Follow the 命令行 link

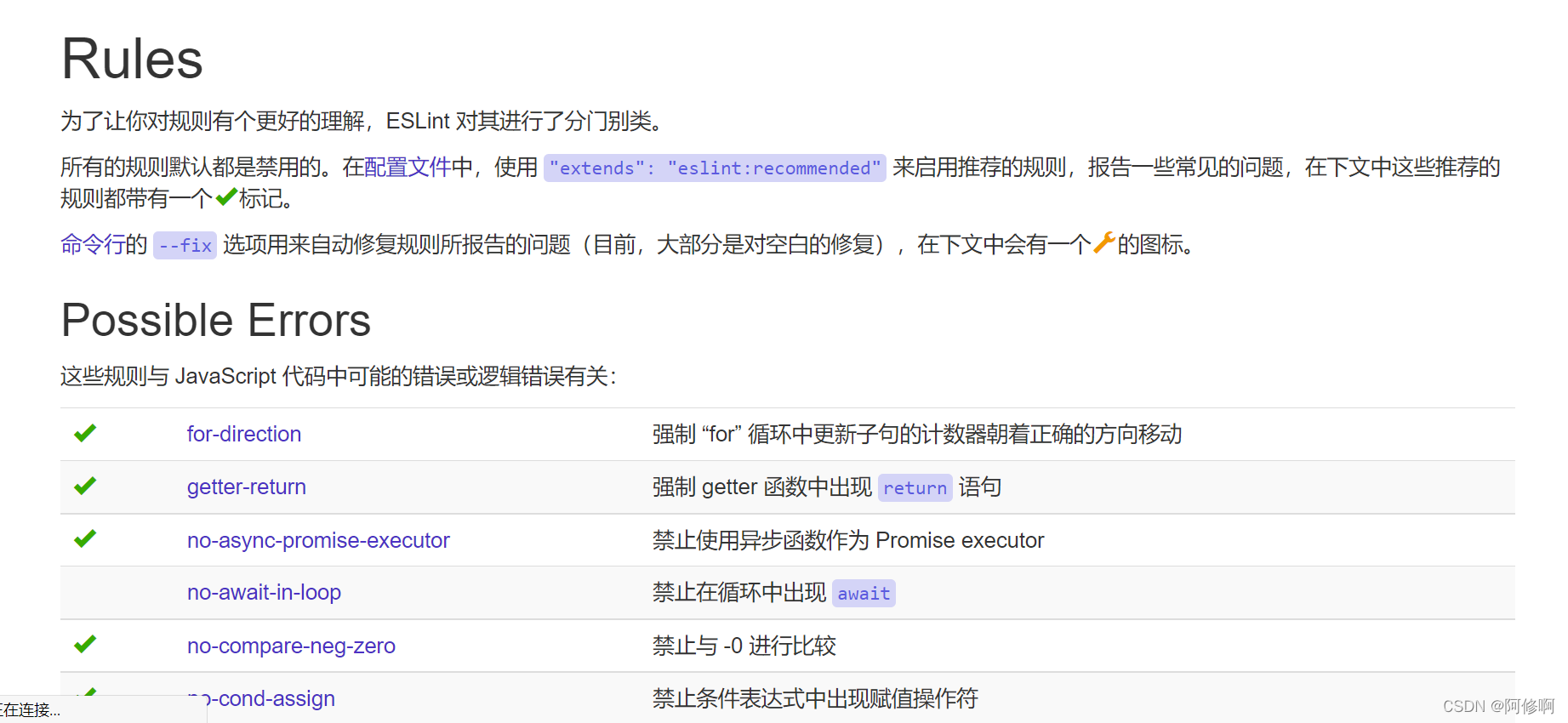coord(93,245)
